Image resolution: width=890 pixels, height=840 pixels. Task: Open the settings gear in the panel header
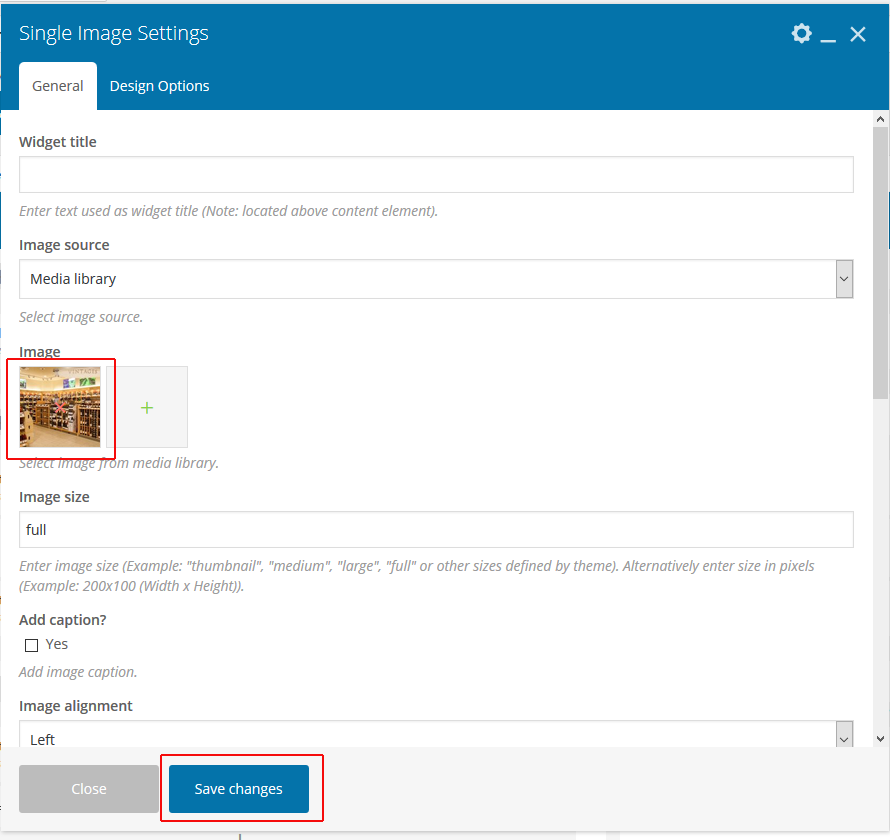[x=801, y=34]
